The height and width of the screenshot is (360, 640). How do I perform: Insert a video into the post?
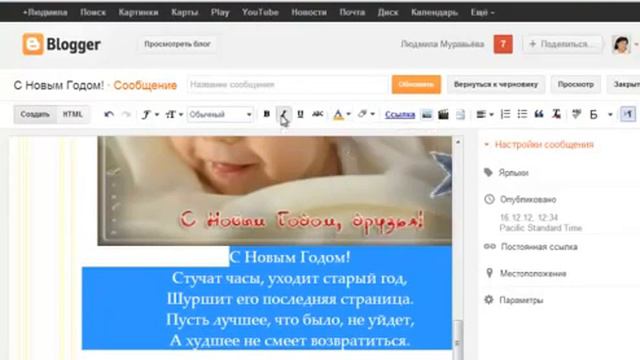[x=443, y=115]
